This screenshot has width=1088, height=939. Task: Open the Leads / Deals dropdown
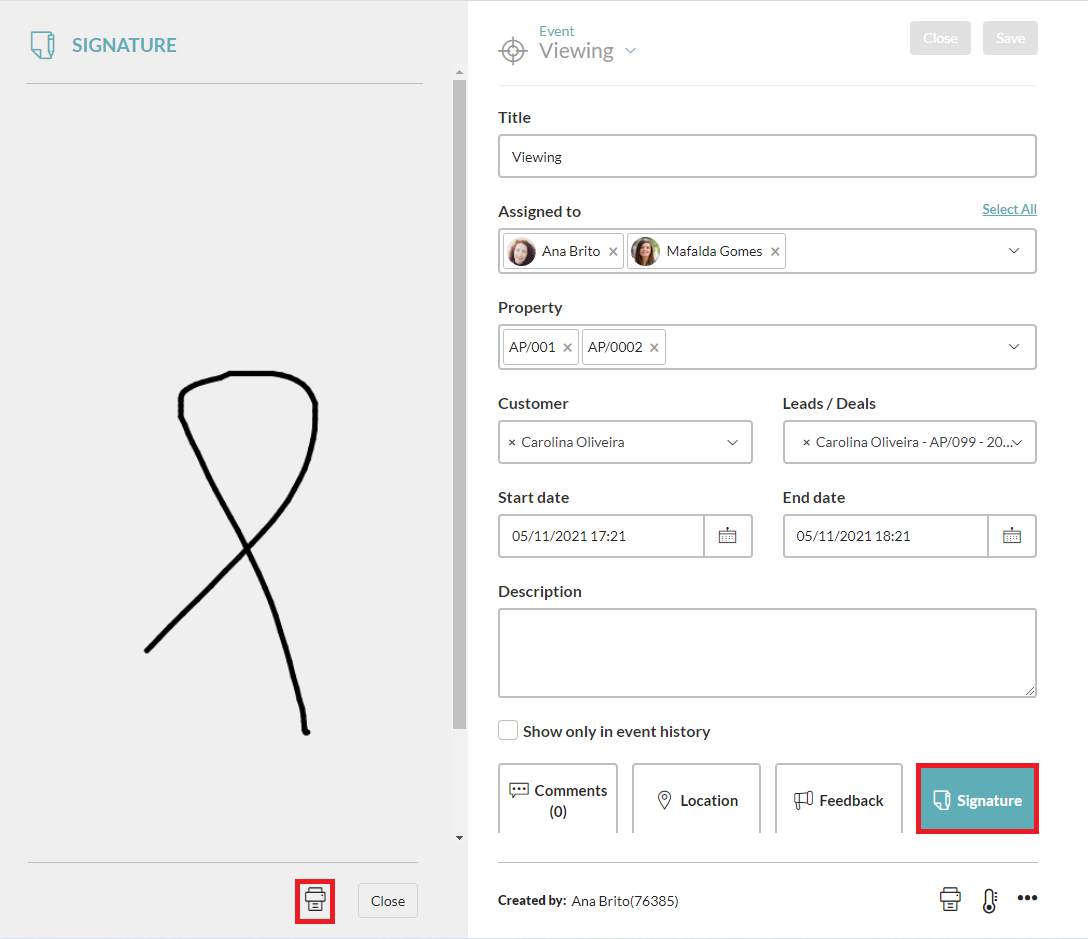point(1017,442)
